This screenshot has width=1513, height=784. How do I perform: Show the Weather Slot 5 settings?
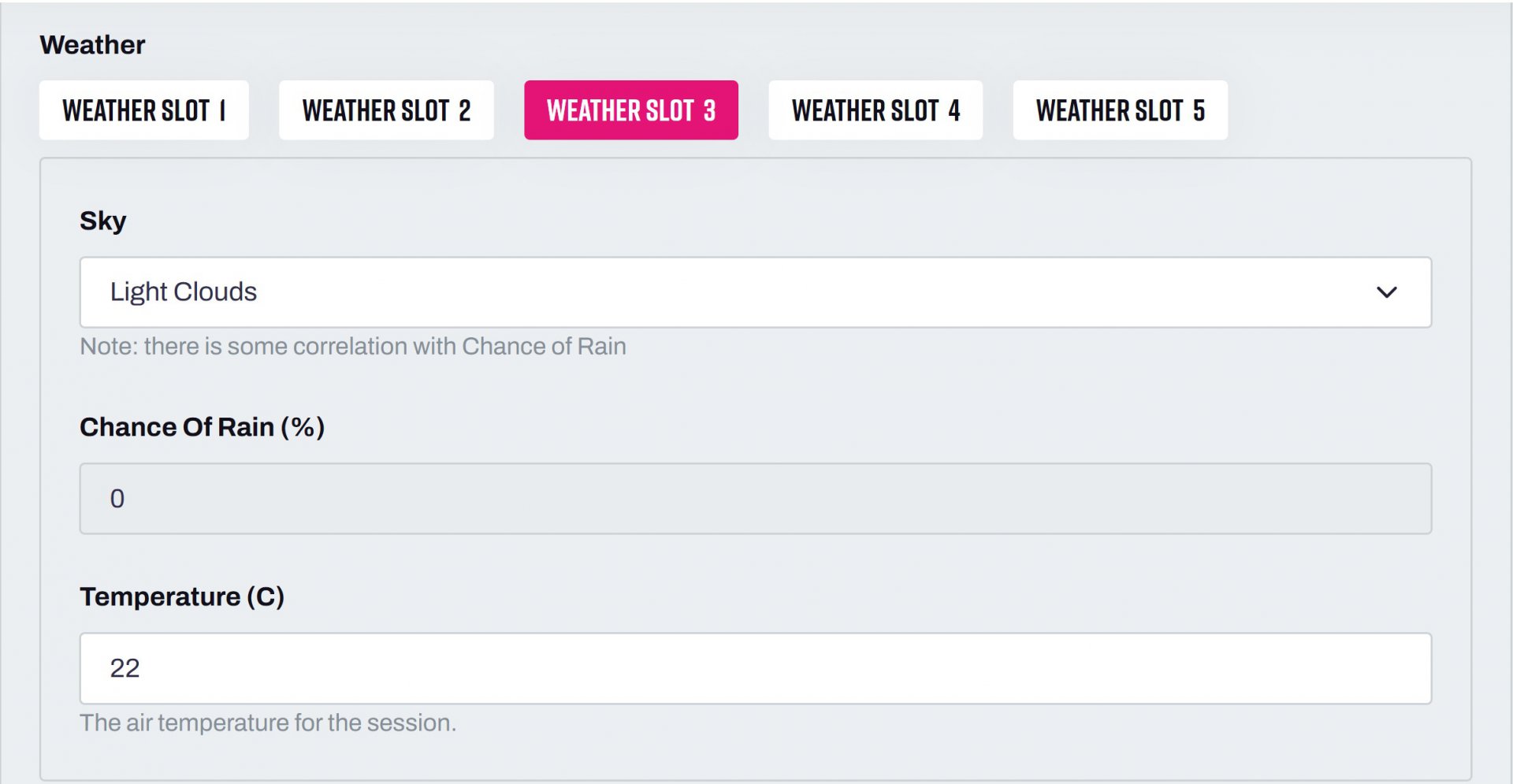click(x=1120, y=110)
